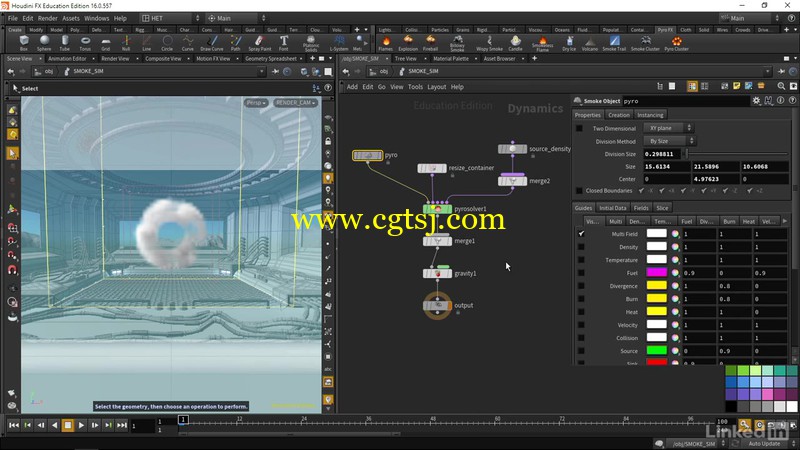Open network editor Tools menu
Viewport: 800px width, 450px height.
(415, 87)
